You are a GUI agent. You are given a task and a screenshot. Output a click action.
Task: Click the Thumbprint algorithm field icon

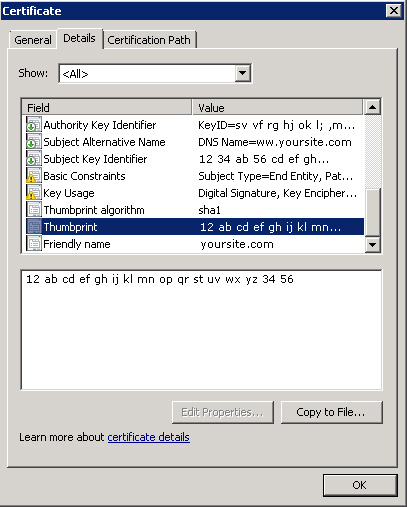pos(34,210)
